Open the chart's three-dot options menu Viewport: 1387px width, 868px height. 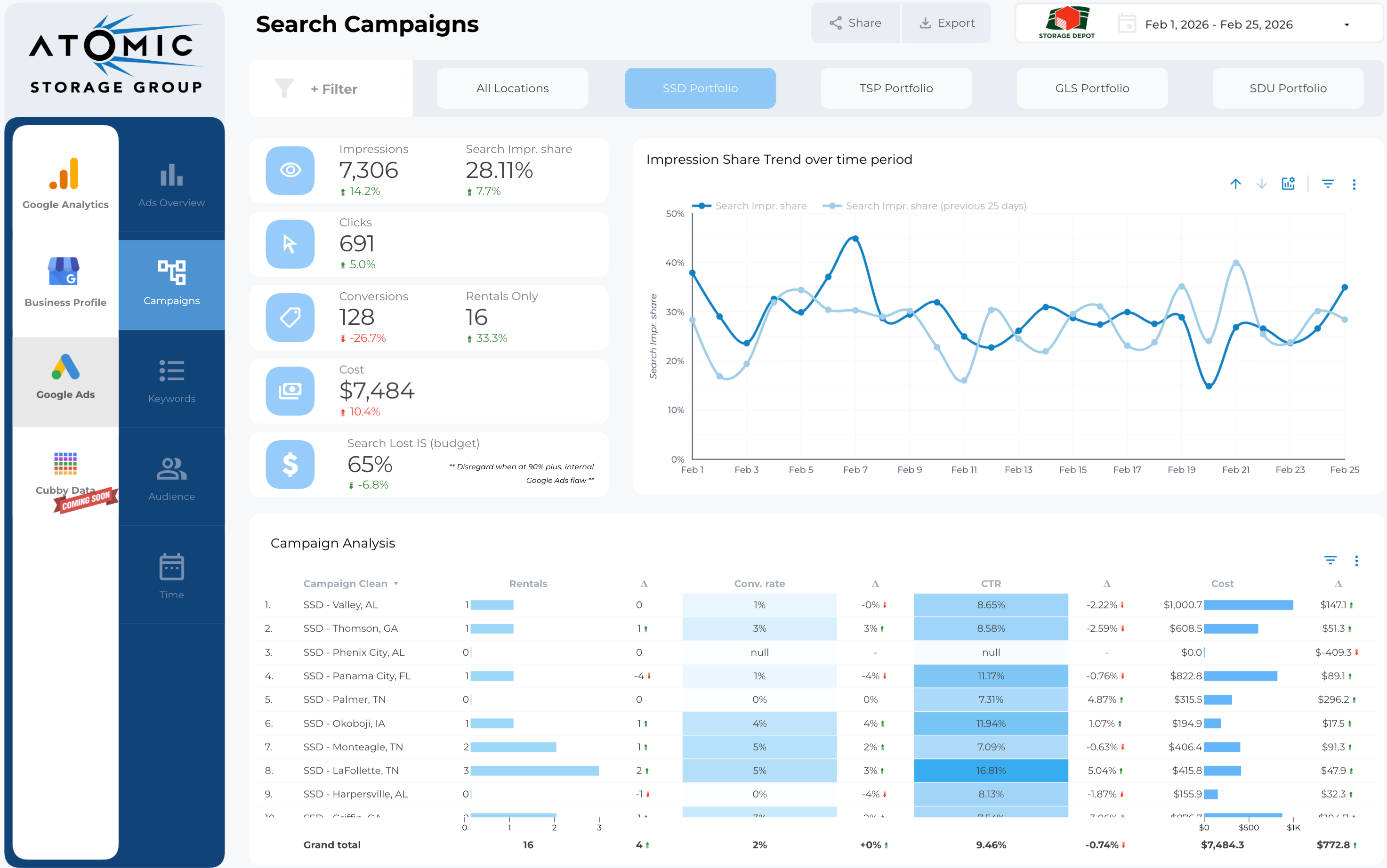point(1354,184)
